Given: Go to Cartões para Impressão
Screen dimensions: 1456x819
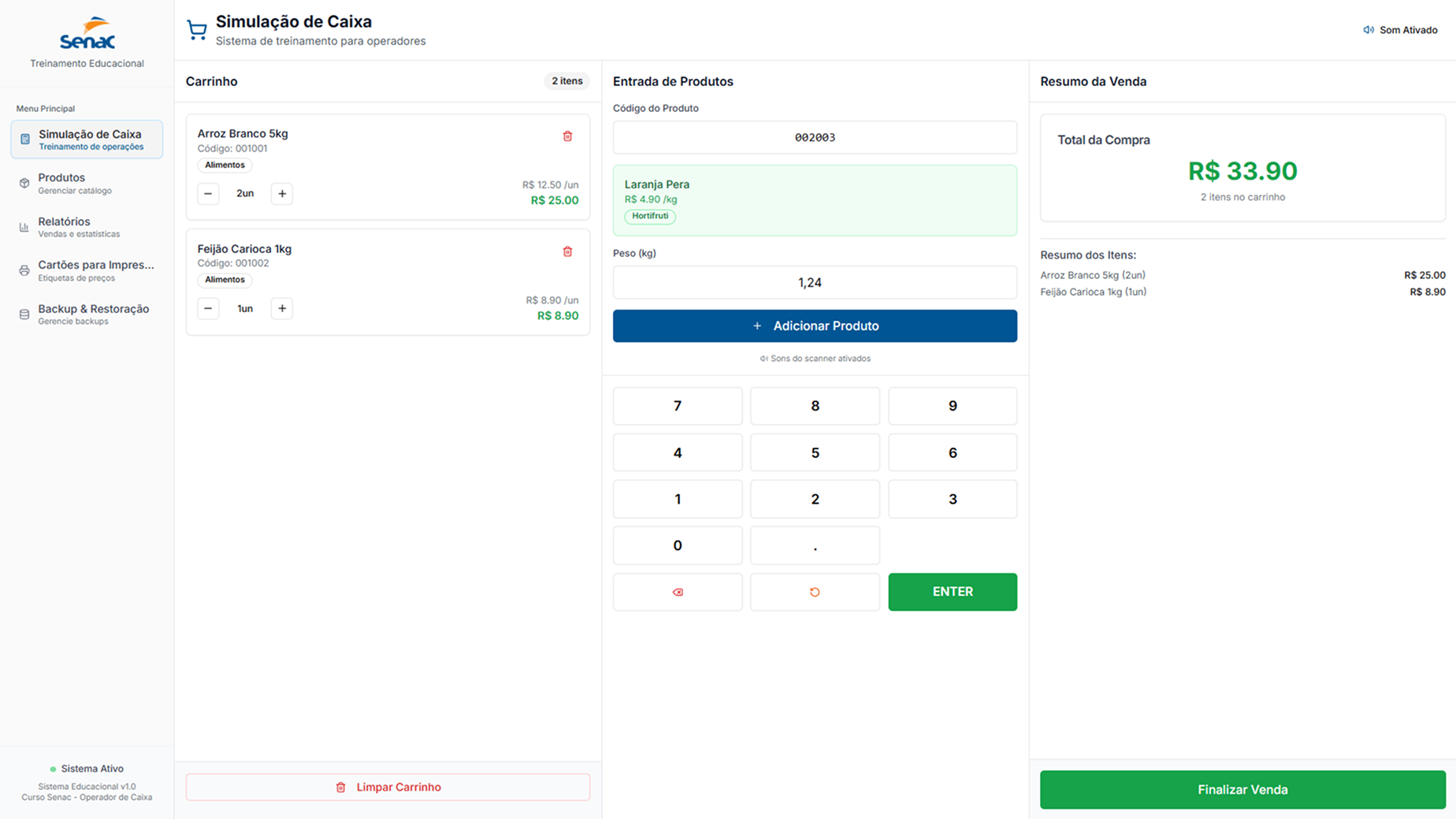Looking at the screenshot, I should 87,270.
